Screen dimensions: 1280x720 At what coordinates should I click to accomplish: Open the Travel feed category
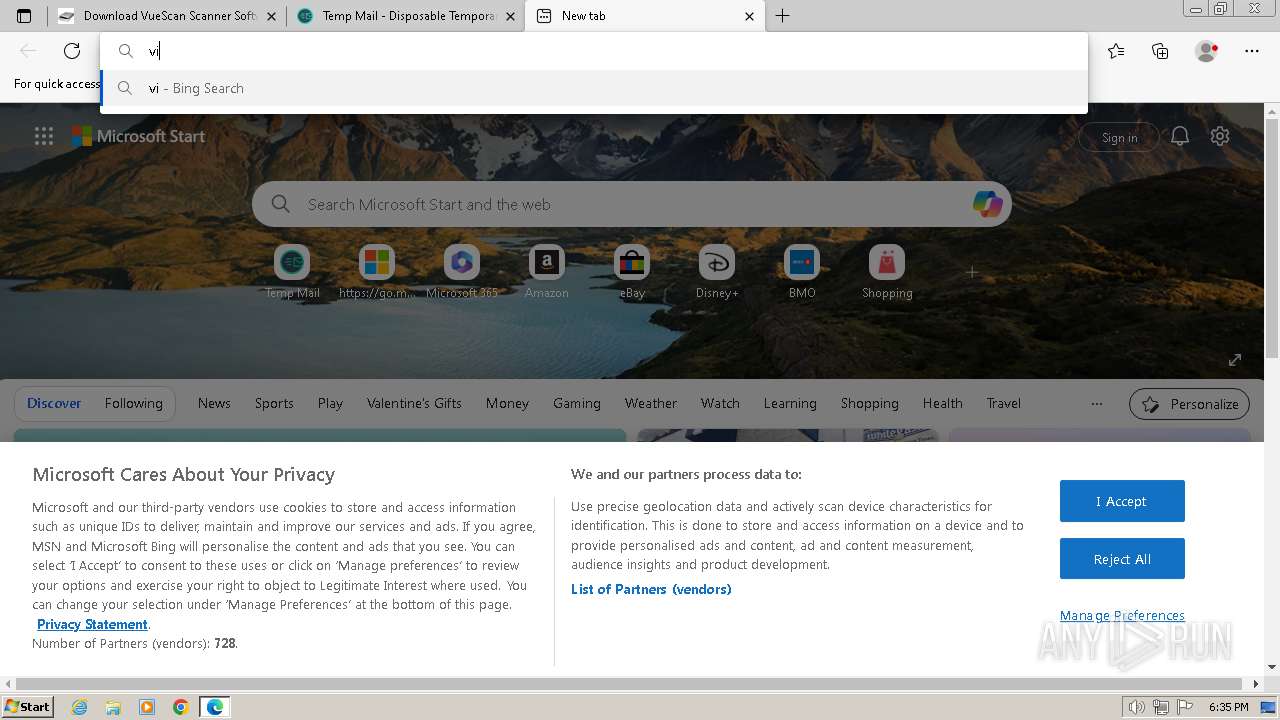pyautogui.click(x=1004, y=404)
